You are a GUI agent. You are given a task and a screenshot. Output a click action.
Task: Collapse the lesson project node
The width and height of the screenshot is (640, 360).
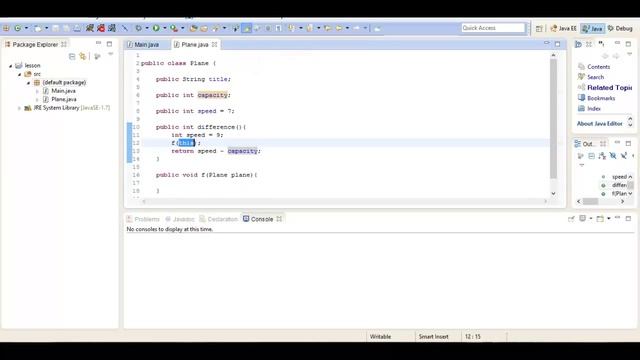[11, 66]
